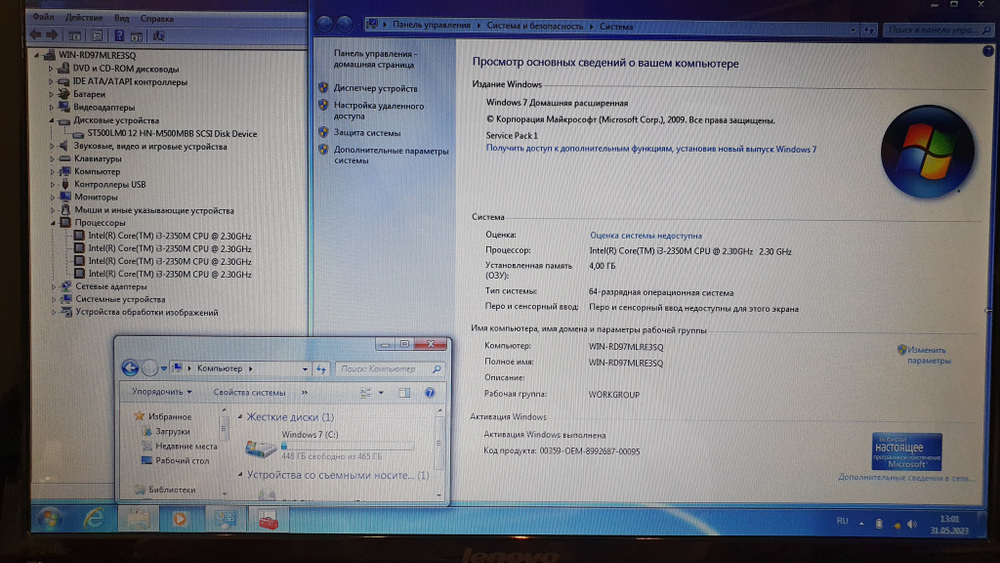Viewport: 1000px width, 563px height.
Task: Collapse the Жесткие диски group
Action: (x=240, y=416)
